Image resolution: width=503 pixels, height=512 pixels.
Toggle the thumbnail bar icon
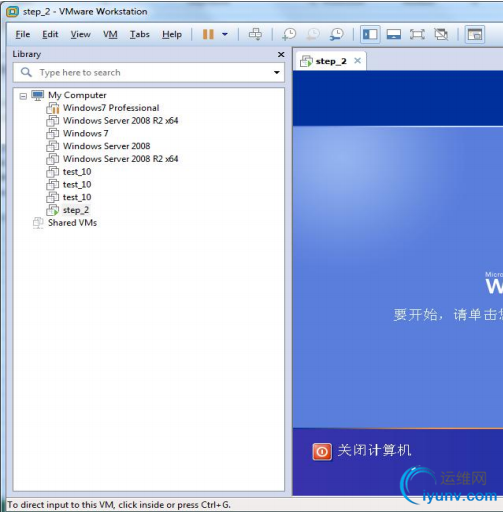pos(394,34)
